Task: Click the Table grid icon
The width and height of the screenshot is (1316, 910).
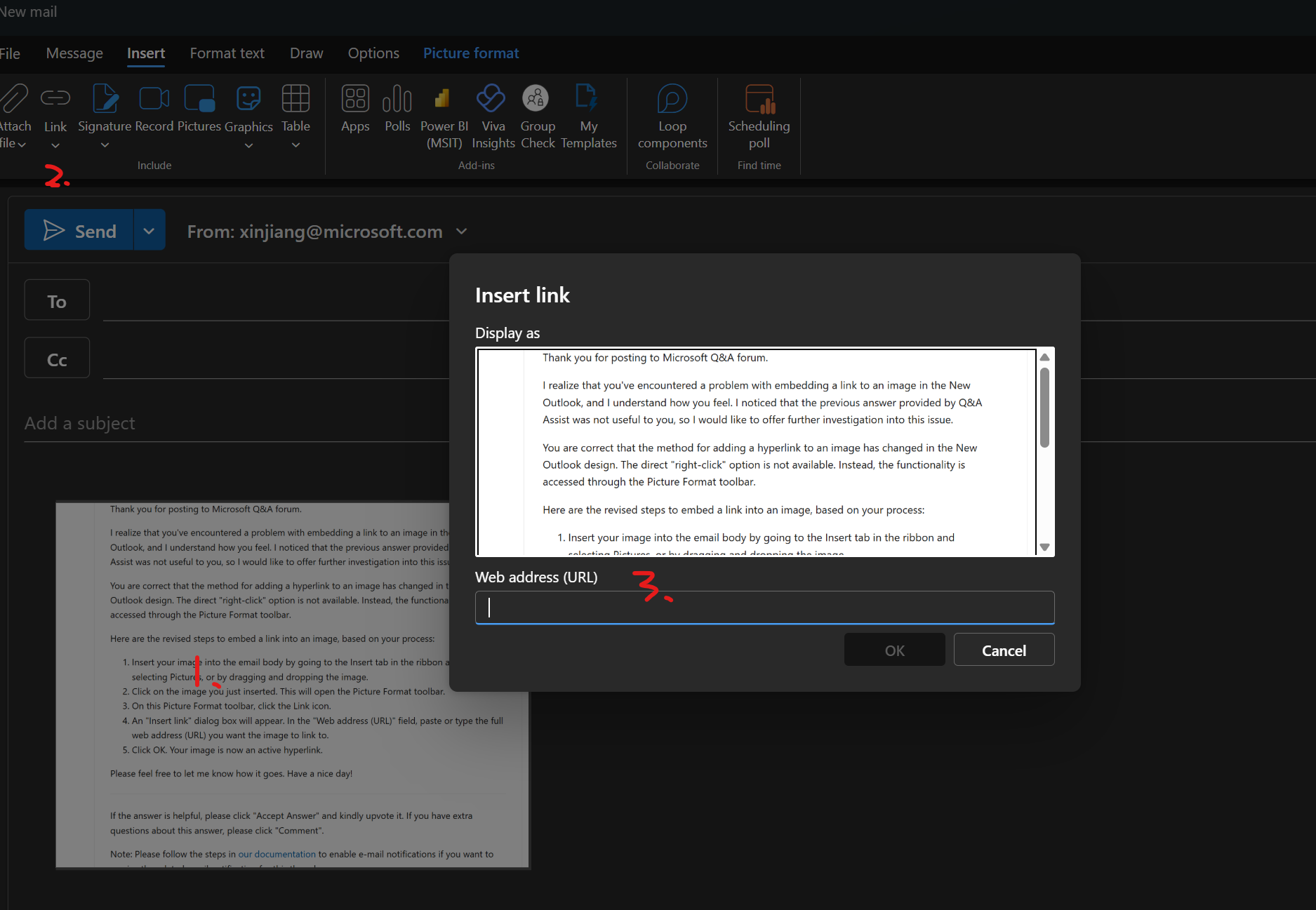Action: [295, 98]
